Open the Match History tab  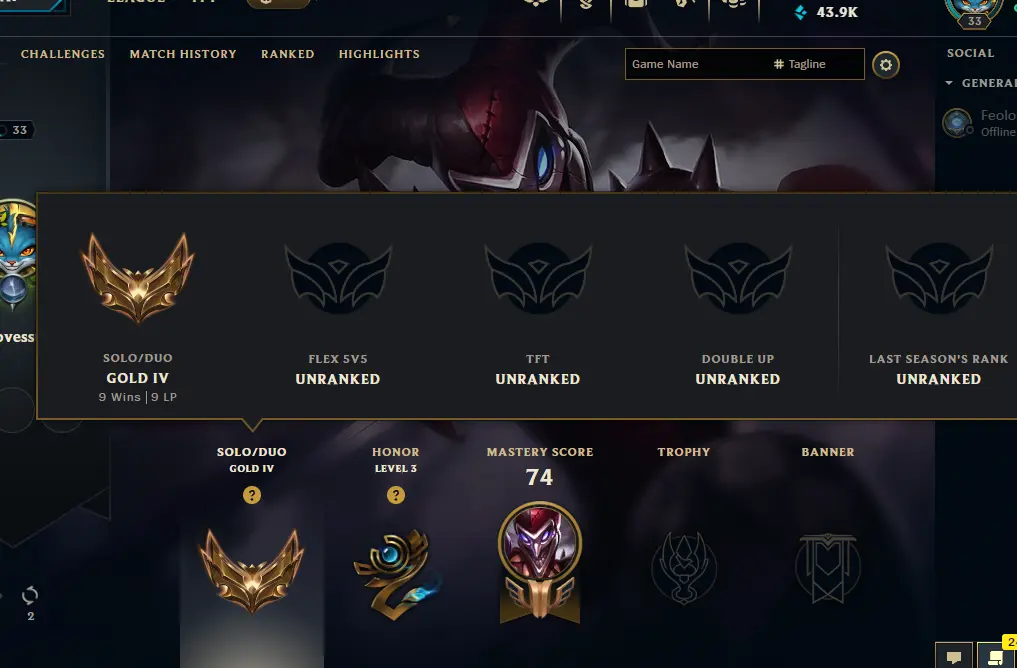183,54
